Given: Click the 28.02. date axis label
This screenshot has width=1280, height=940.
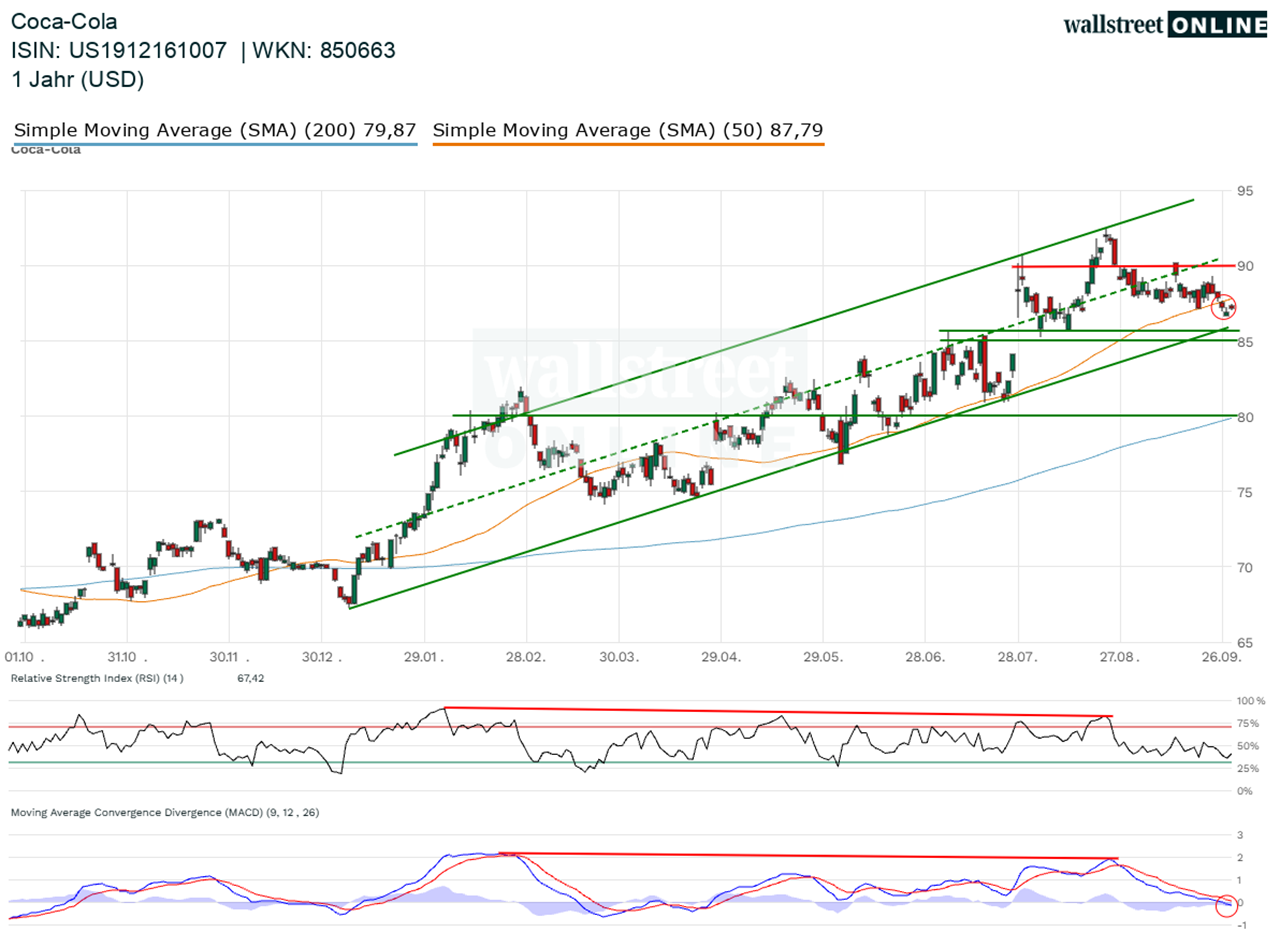Looking at the screenshot, I should pyautogui.click(x=528, y=657).
